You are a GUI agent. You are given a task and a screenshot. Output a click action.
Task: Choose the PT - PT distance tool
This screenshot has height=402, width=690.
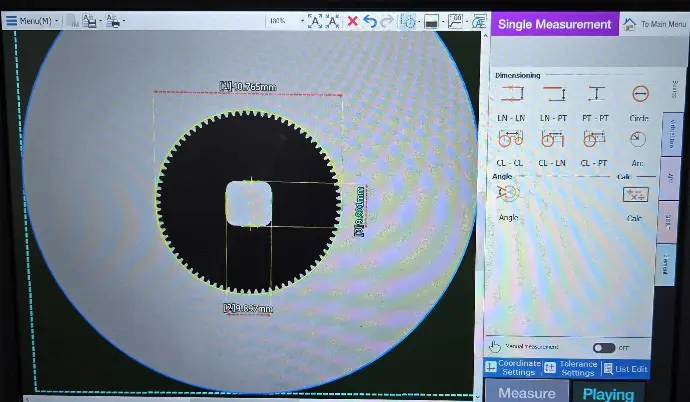tap(596, 95)
